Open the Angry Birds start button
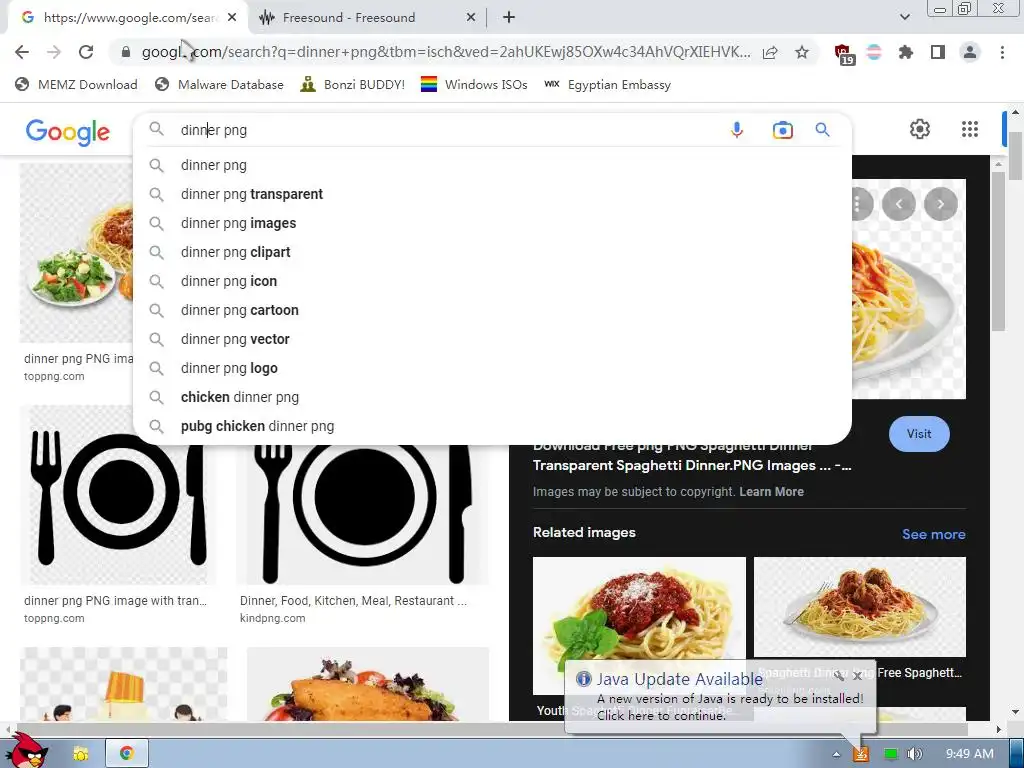The width and height of the screenshot is (1024, 768). click(26, 751)
